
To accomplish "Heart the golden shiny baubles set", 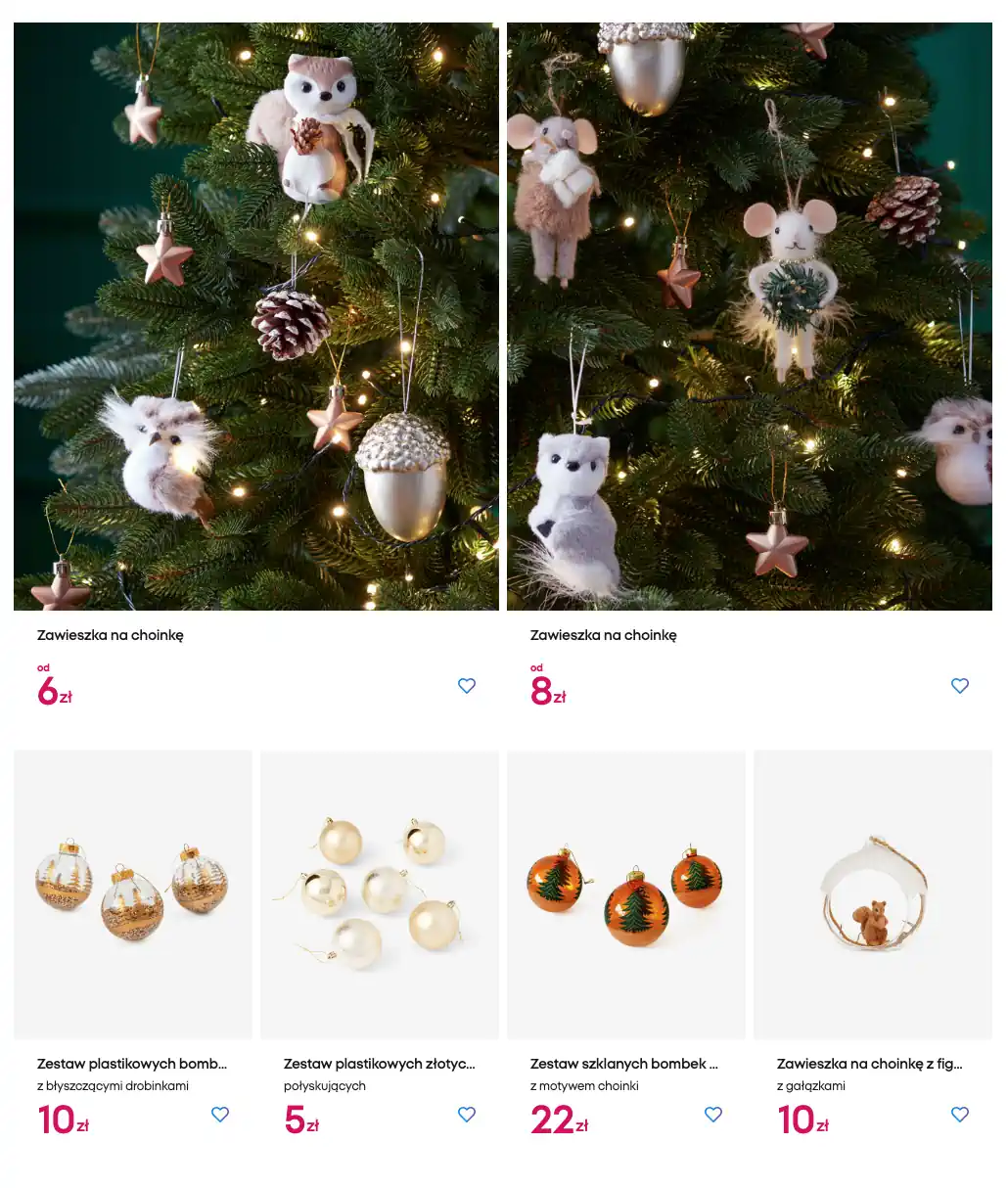I will 467,1115.
